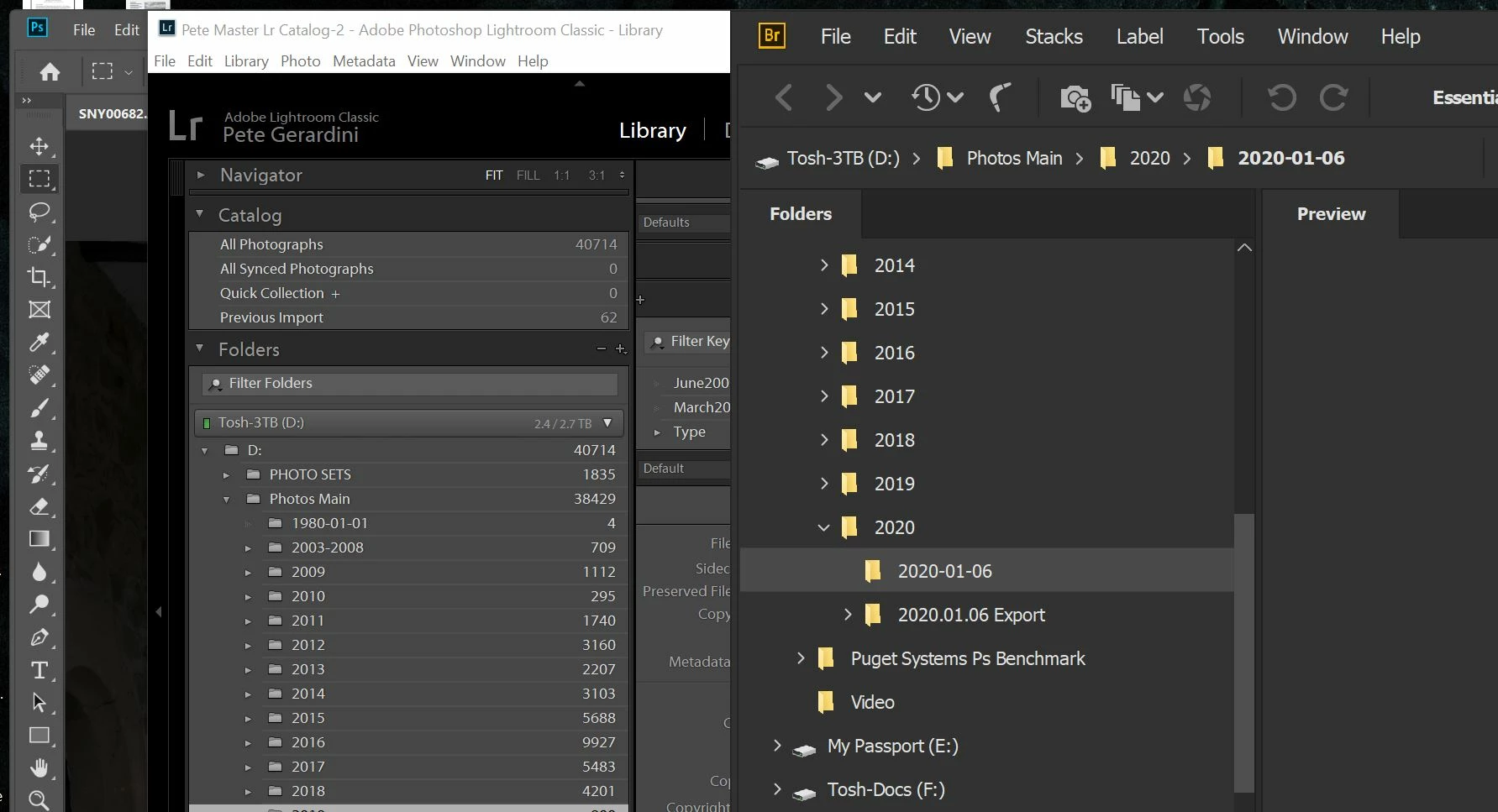Viewport: 1498px width, 812px height.
Task: Set Navigator zoom to FILL
Action: 528,175
